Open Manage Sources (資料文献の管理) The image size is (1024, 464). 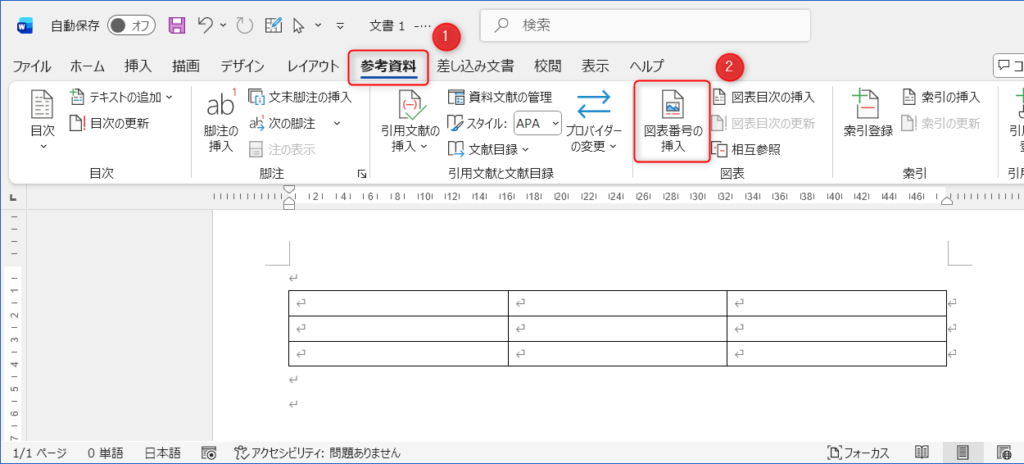coord(499,97)
